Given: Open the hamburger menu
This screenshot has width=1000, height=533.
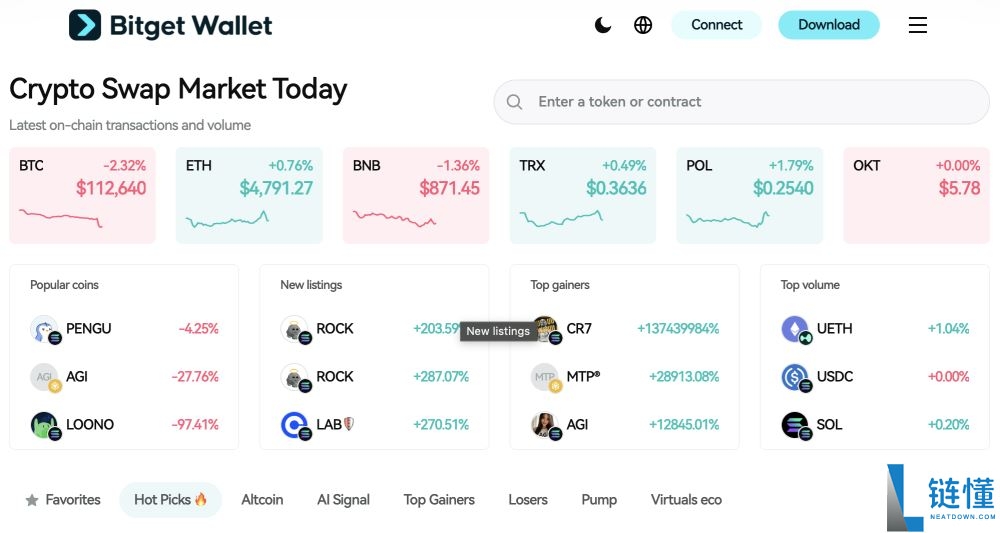Looking at the screenshot, I should coord(917,25).
